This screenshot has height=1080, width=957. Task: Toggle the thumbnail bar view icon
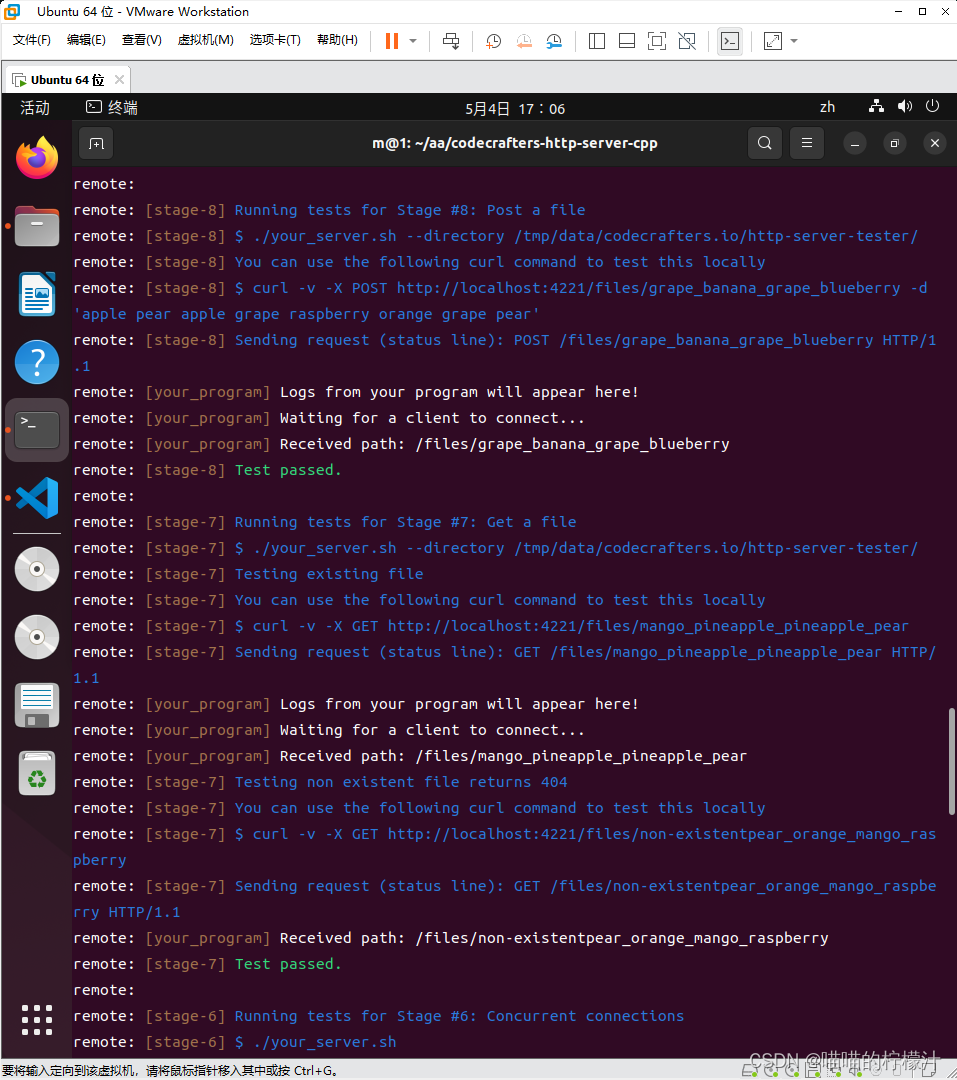pyautogui.click(x=627, y=41)
